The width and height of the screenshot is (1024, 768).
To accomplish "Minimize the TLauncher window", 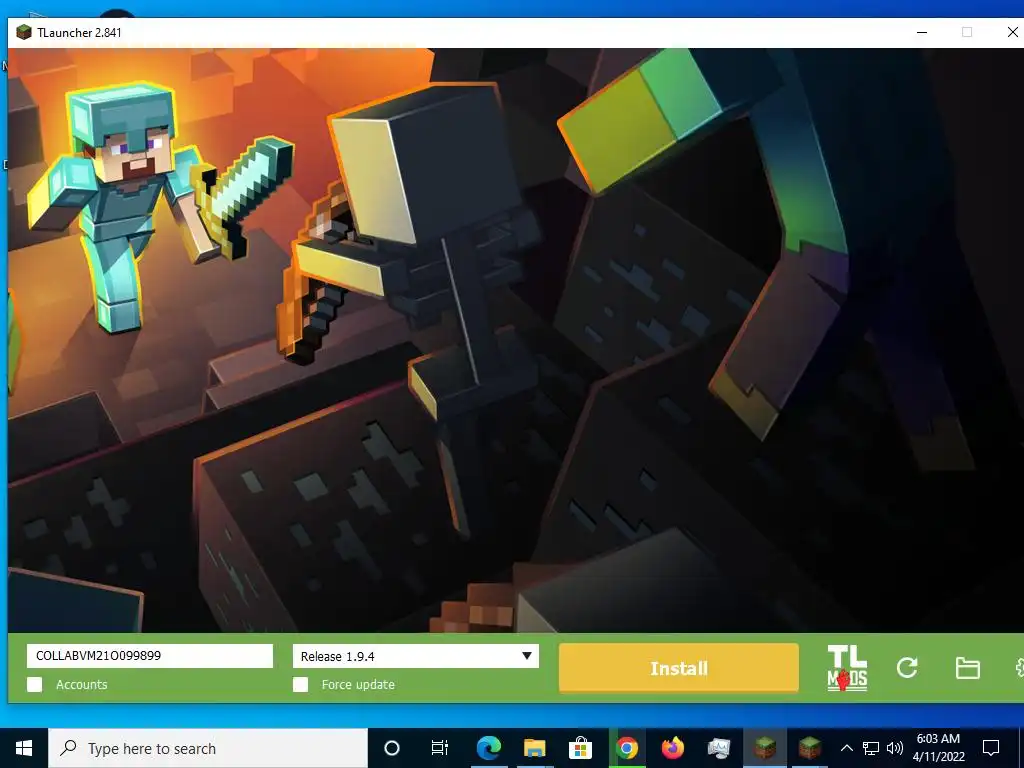I will [922, 32].
